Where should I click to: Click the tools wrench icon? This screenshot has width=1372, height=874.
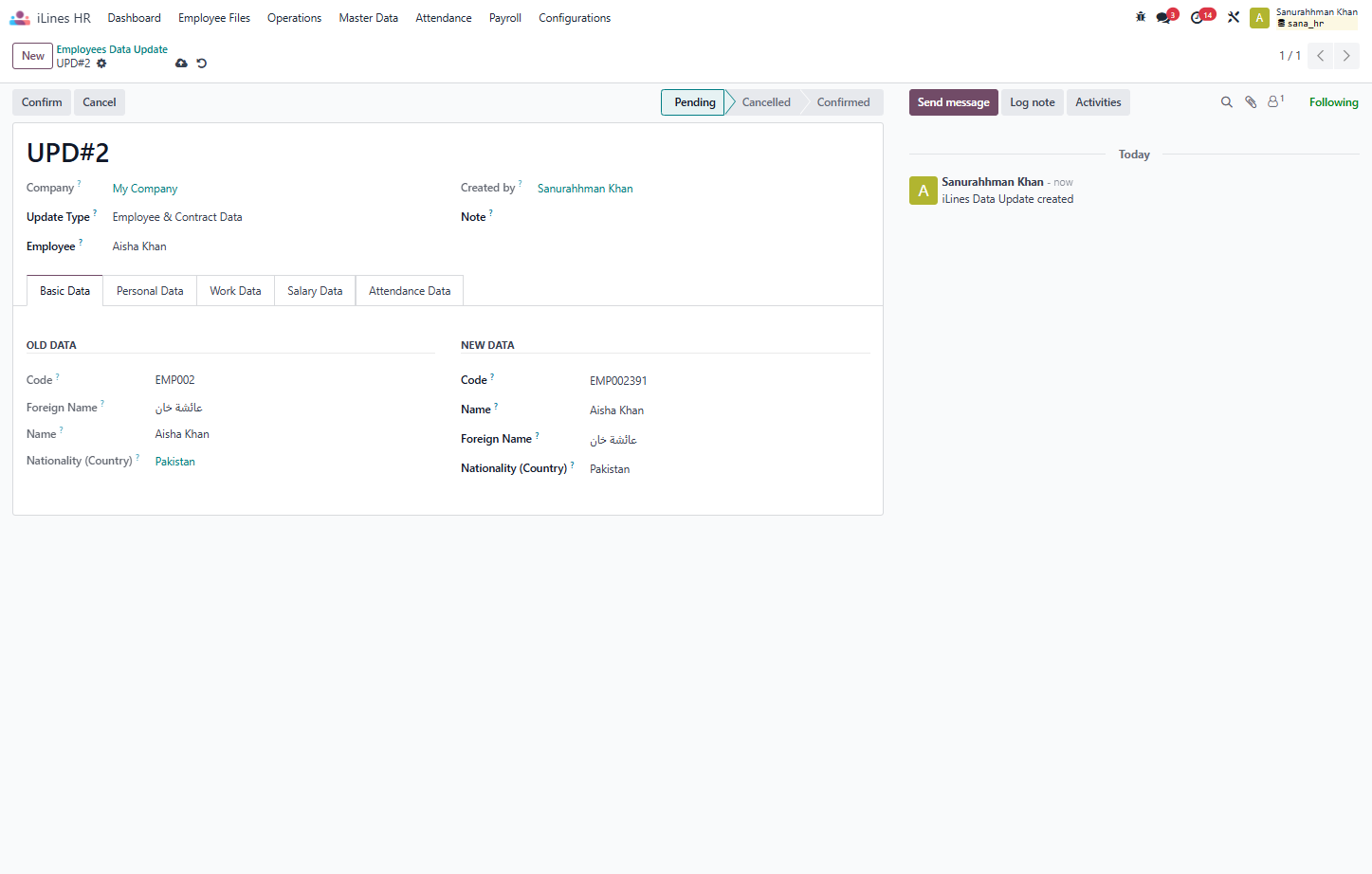(1234, 17)
